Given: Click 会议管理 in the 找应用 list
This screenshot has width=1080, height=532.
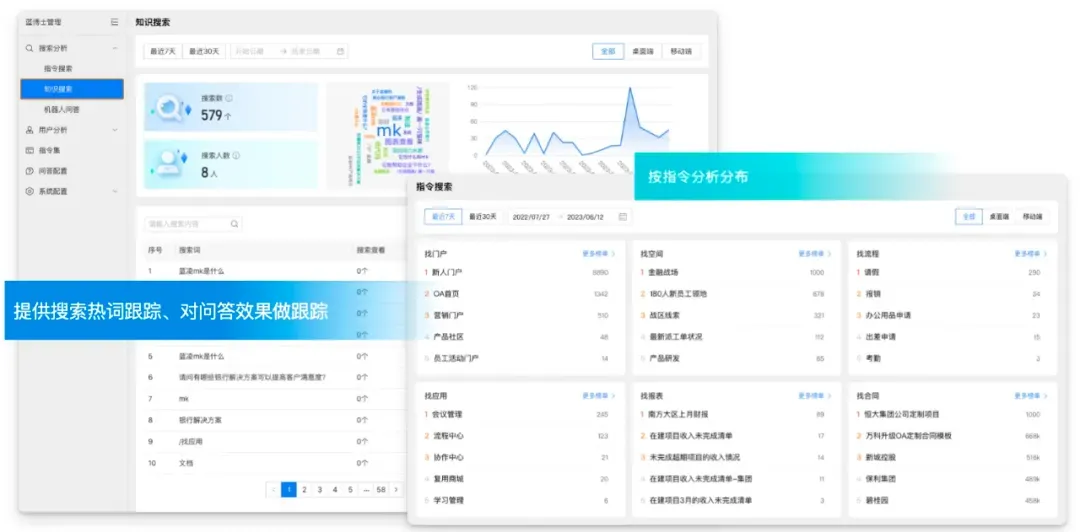Looking at the screenshot, I should coord(447,415).
